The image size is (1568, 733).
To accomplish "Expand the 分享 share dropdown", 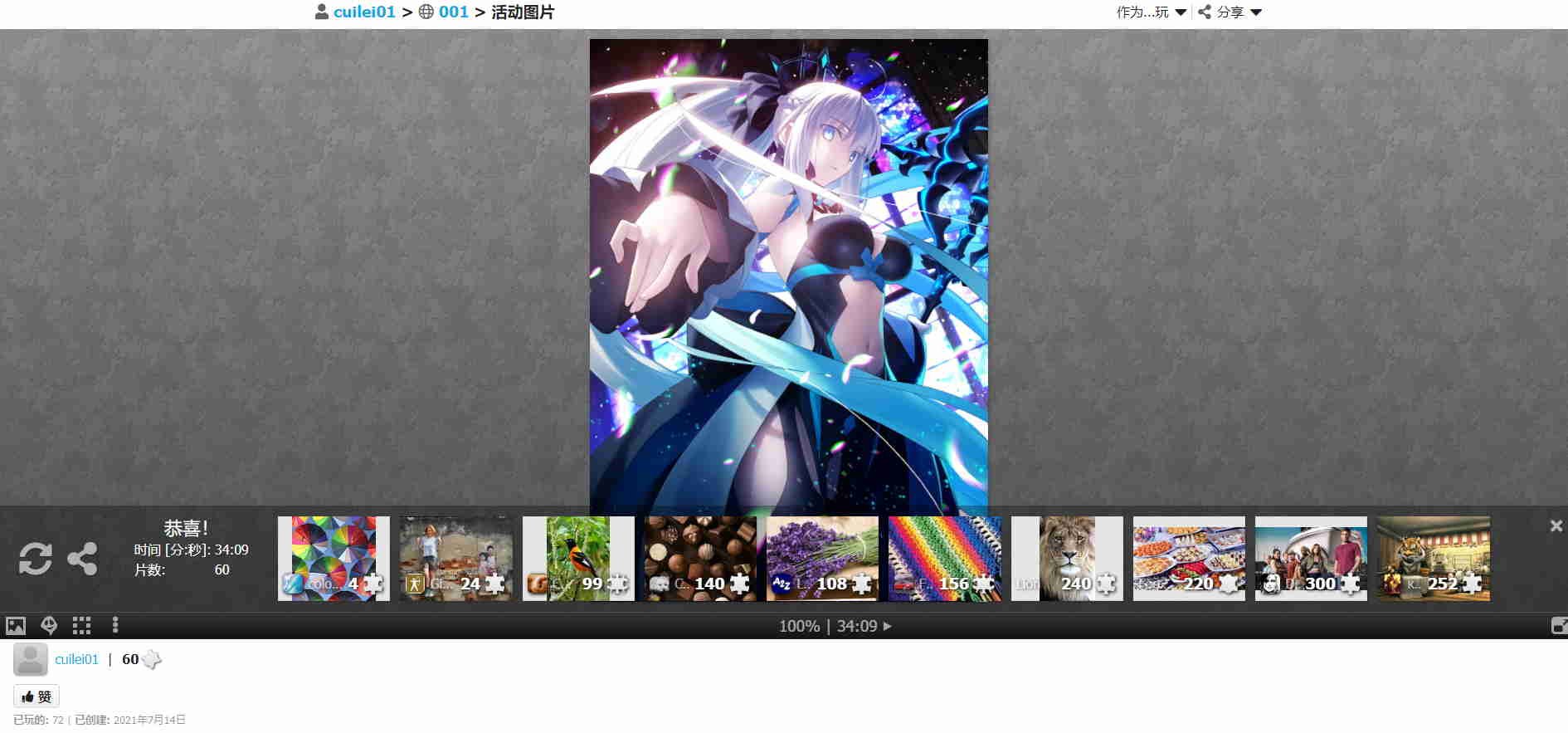I will [x=1230, y=12].
